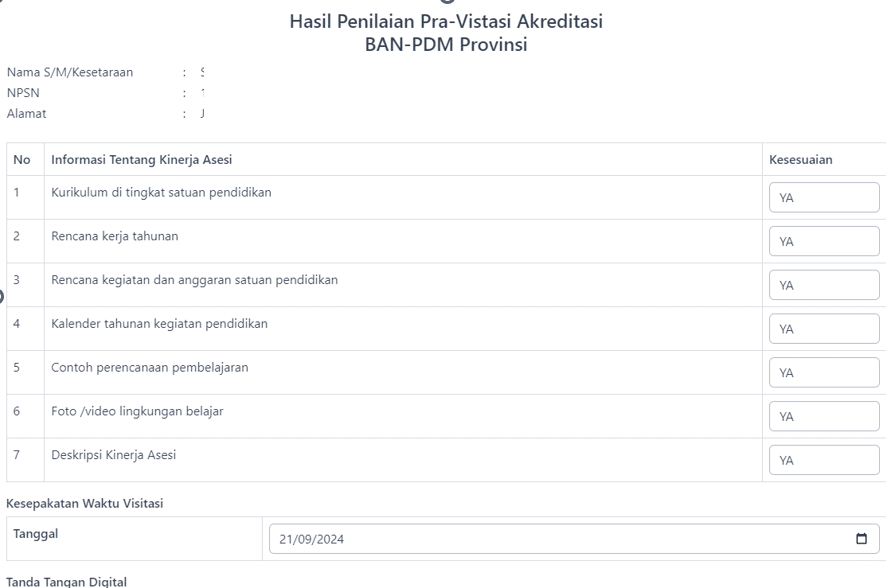Click the Informasi Tentang Kinerja Asesi header

142,160
